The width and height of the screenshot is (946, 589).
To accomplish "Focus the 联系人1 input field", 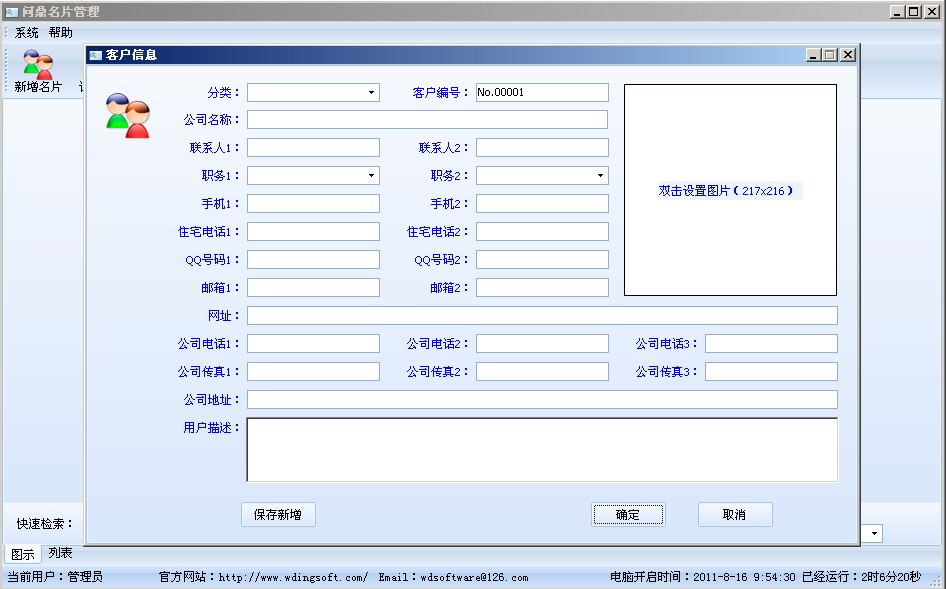I will [x=313, y=148].
